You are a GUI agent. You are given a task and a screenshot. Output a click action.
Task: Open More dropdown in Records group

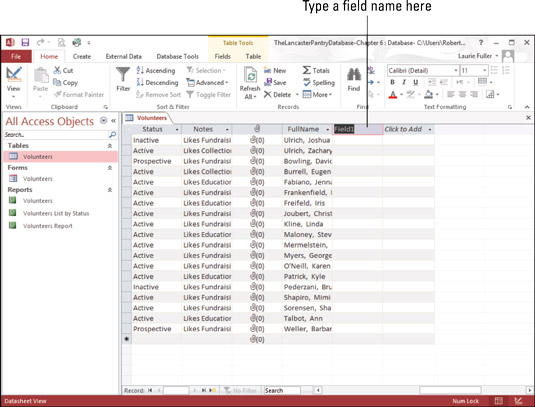(317, 95)
